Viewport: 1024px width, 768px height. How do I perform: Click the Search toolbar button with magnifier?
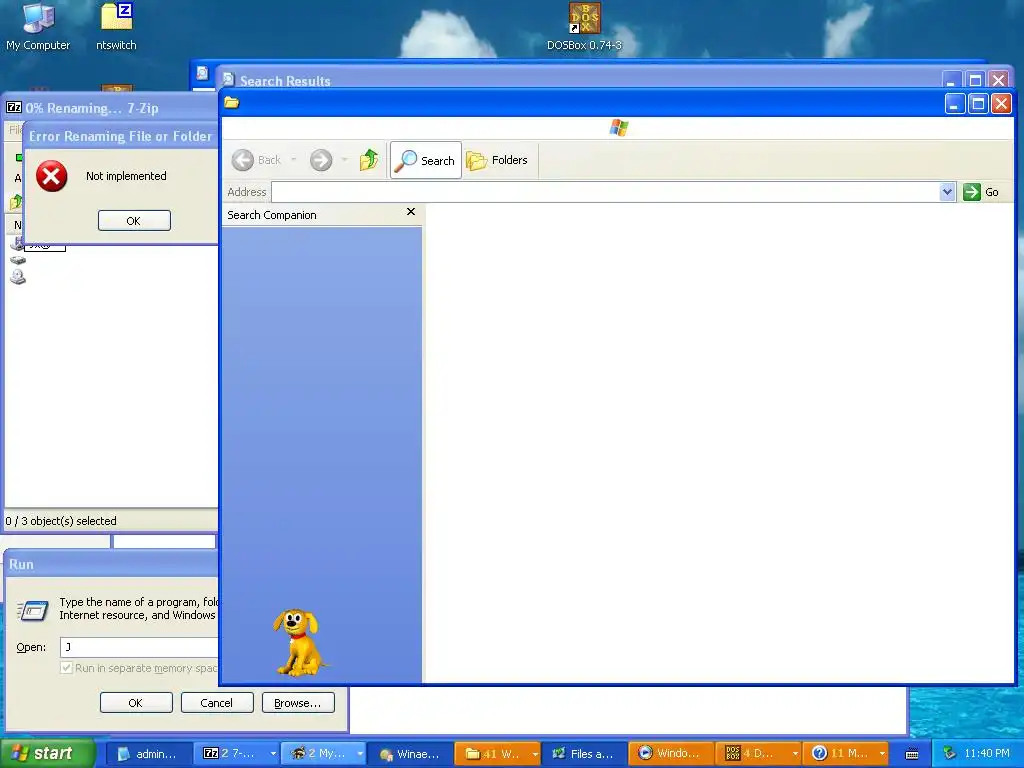point(426,160)
